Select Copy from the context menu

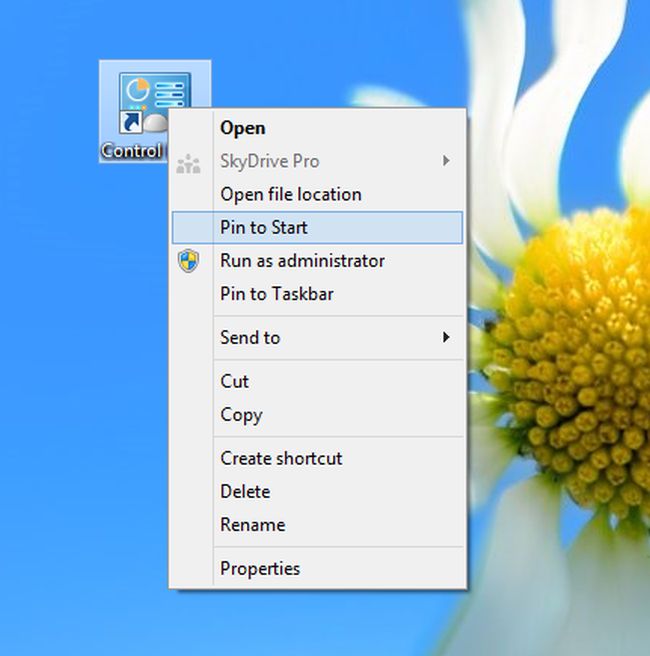click(317, 415)
